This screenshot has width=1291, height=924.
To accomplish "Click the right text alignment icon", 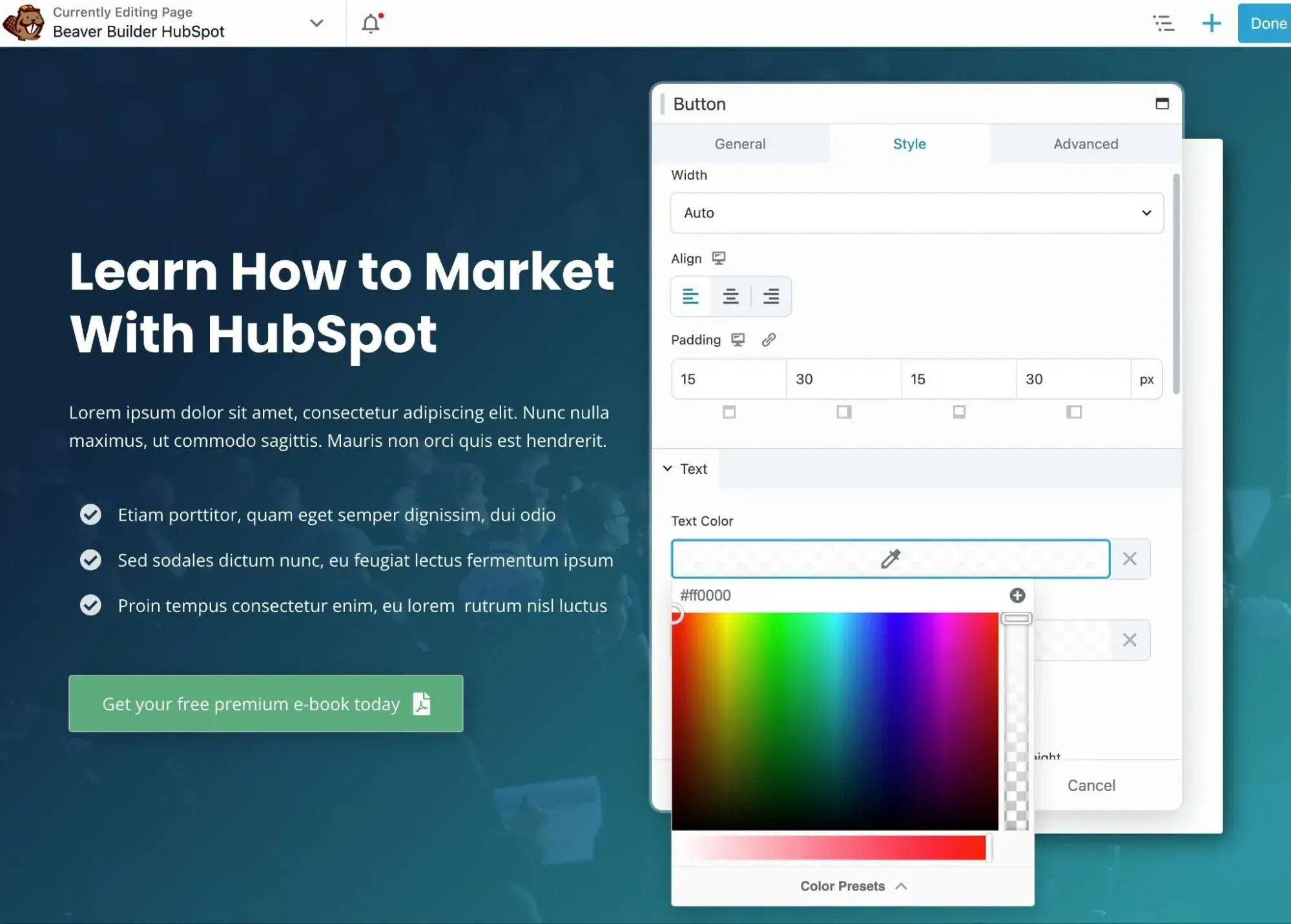I will (770, 295).
